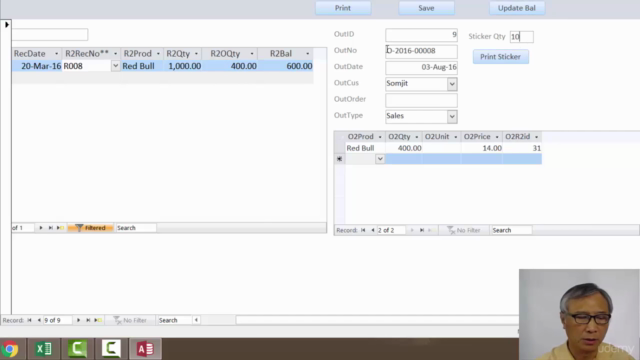Open O2Price column filter arrow
The height and width of the screenshot is (360, 640).
[497, 137]
